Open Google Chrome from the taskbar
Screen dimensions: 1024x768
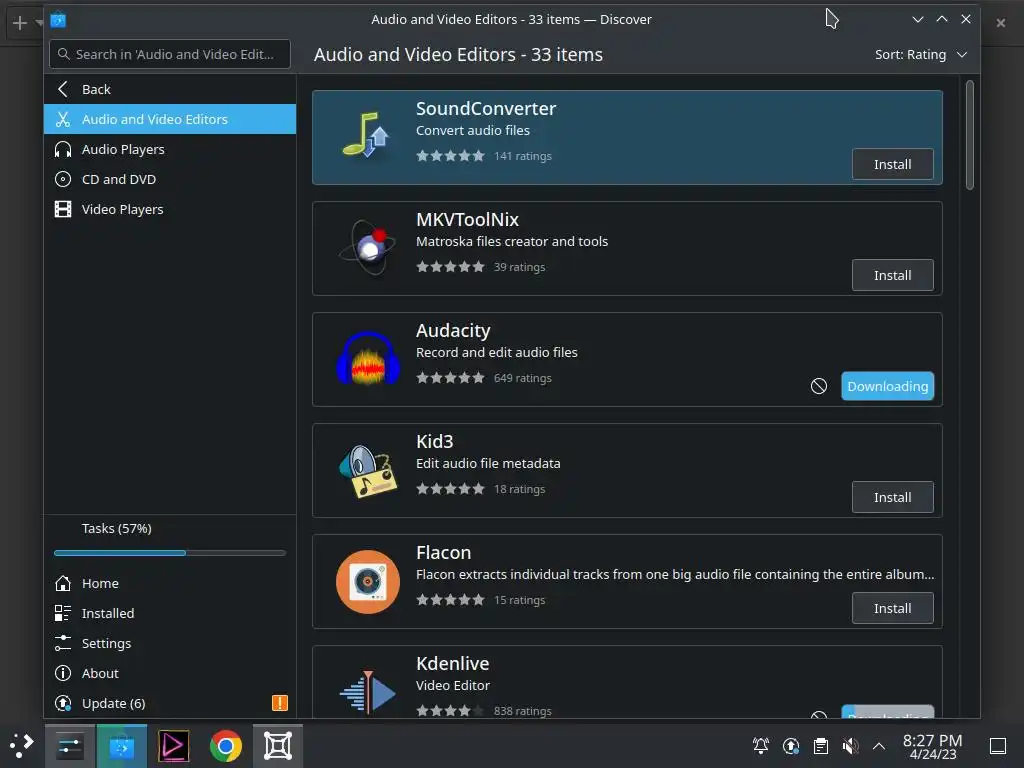225,745
